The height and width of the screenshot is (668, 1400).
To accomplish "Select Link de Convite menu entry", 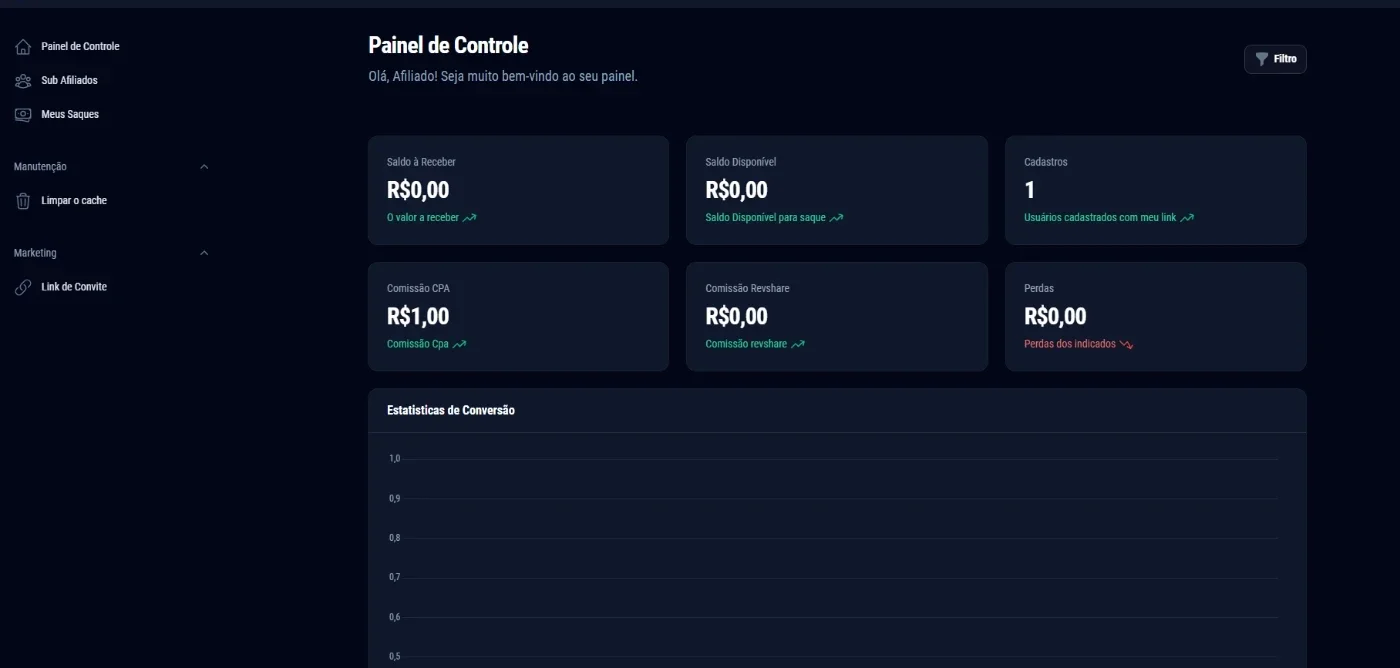I will (74, 287).
